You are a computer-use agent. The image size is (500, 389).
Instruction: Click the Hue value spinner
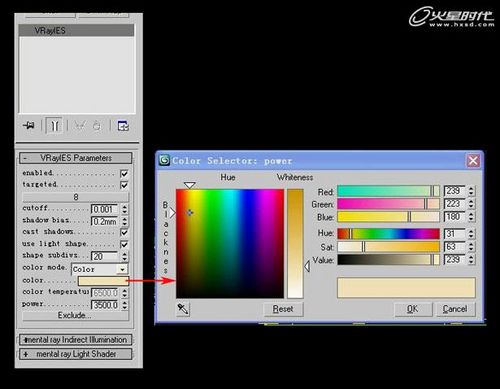click(471, 234)
